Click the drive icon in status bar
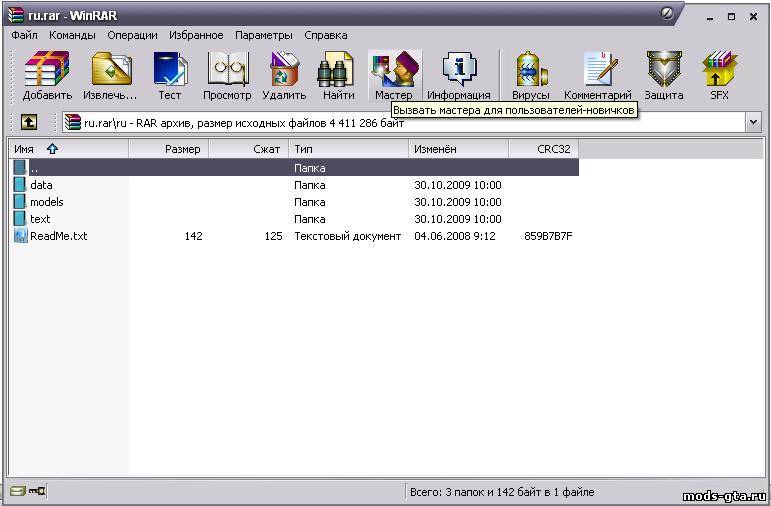 click(x=17, y=491)
